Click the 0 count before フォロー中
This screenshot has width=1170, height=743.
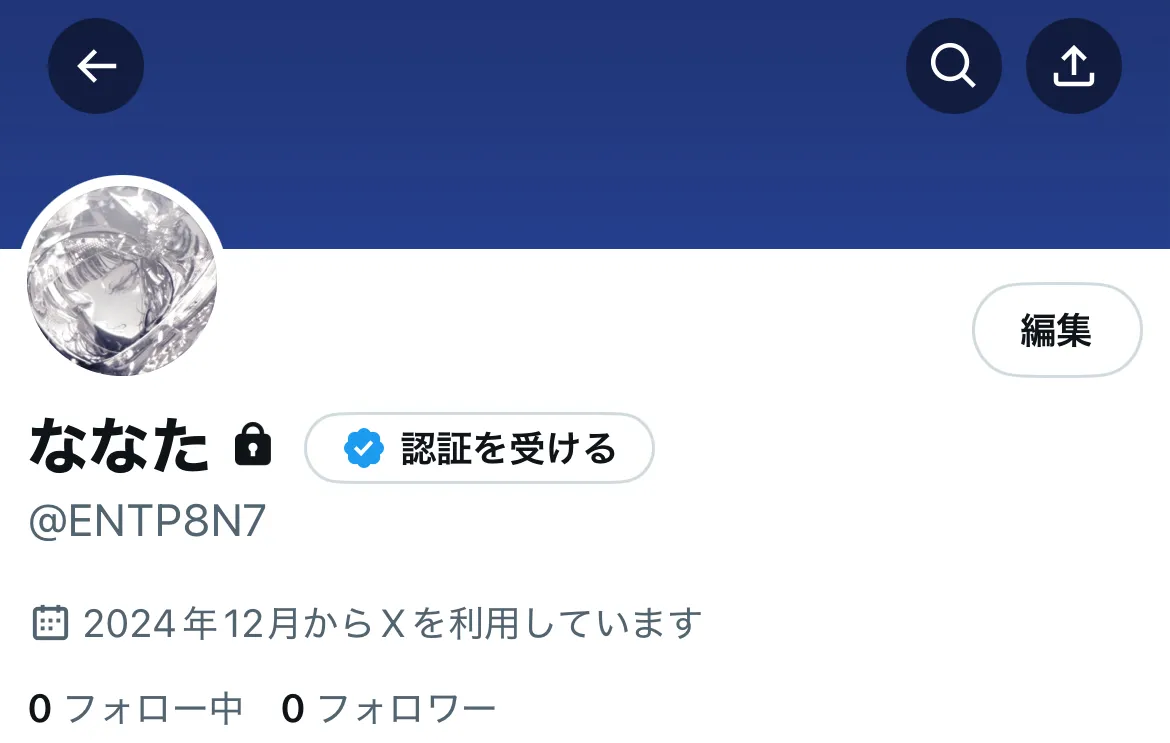(40, 709)
